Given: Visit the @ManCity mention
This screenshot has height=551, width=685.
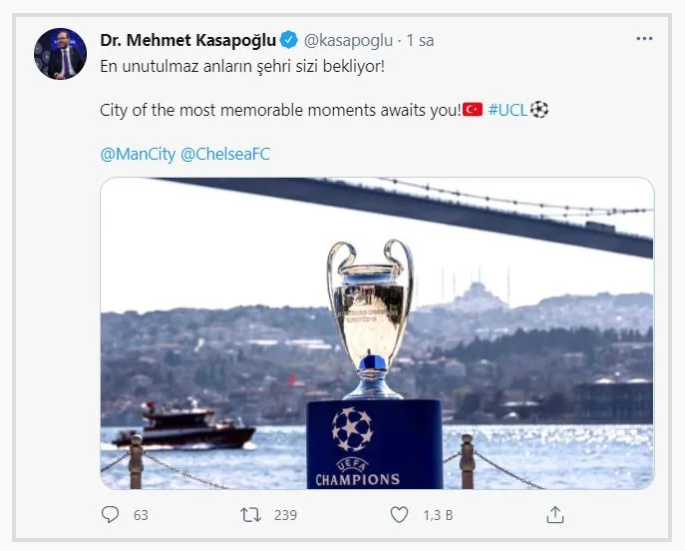Looking at the screenshot, I should (x=136, y=154).
